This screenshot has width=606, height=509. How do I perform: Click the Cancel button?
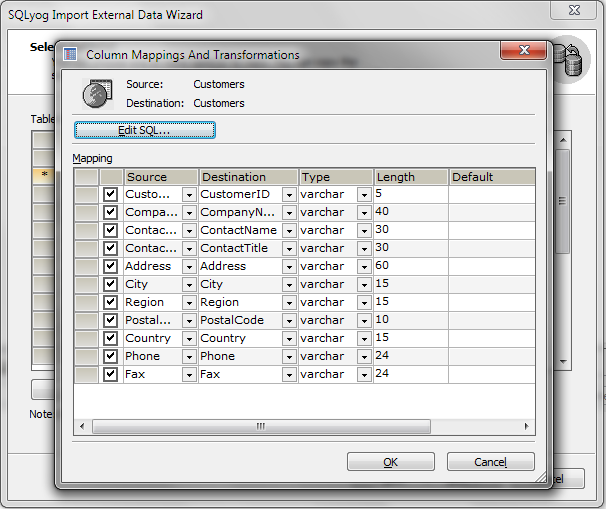[x=490, y=462]
